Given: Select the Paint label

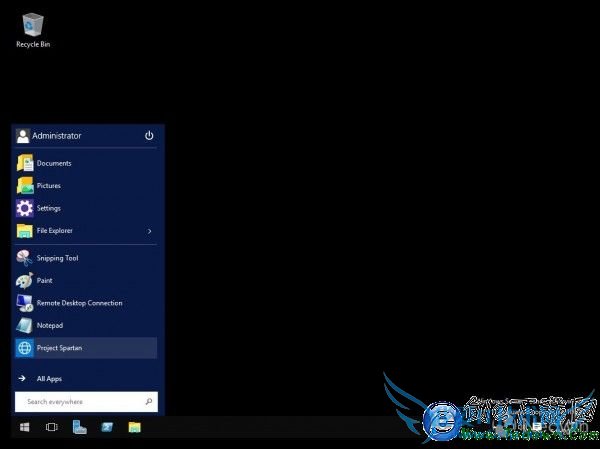Looking at the screenshot, I should (44, 281).
